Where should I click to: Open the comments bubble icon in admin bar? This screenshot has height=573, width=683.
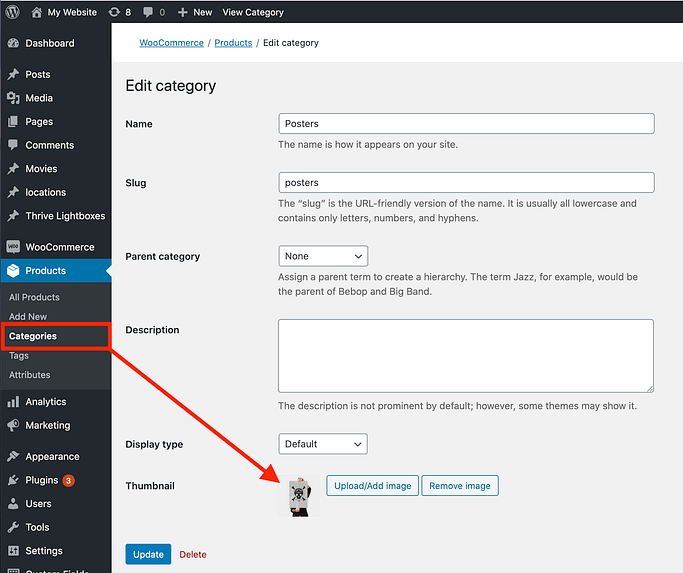148,12
